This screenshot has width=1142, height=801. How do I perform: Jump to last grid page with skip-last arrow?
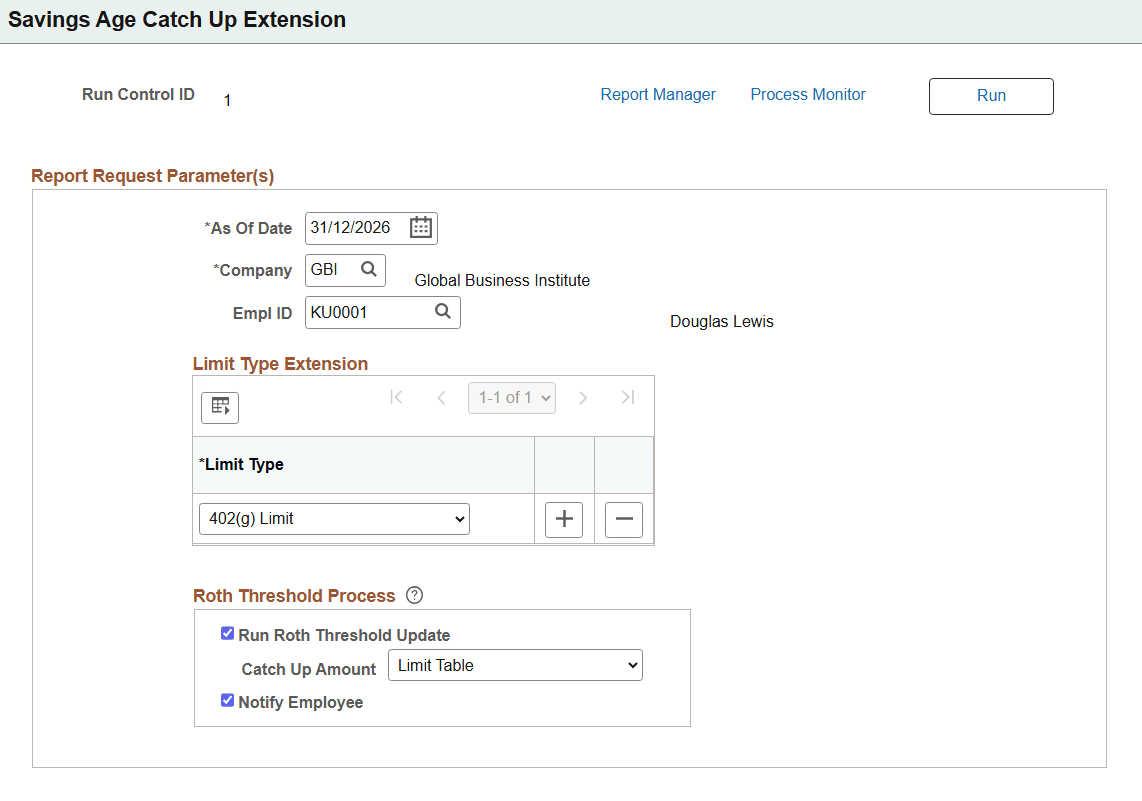tap(628, 397)
